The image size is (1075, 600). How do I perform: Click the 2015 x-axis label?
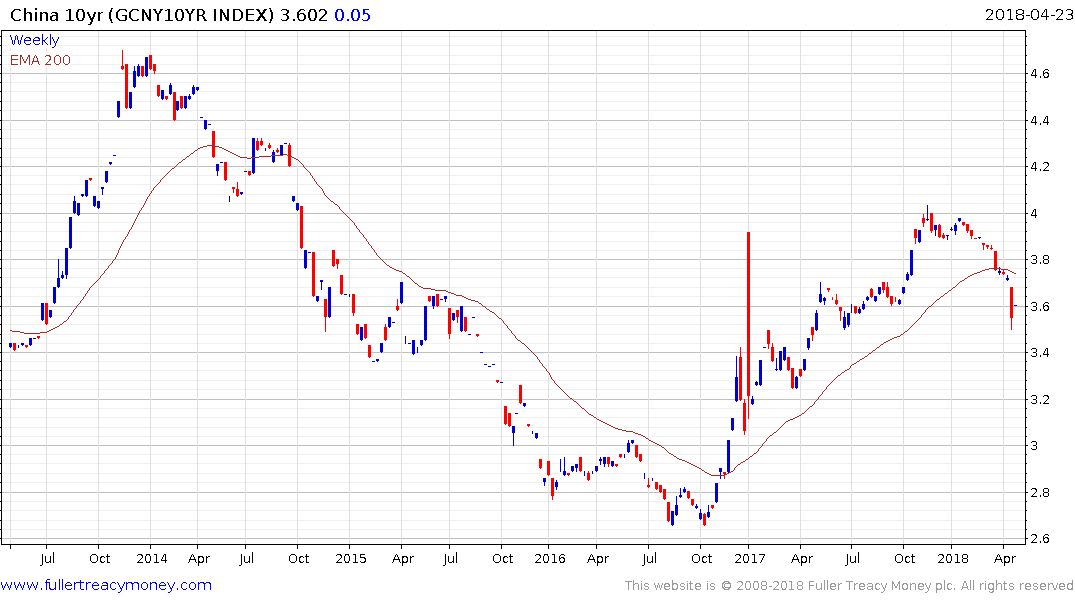(x=351, y=558)
